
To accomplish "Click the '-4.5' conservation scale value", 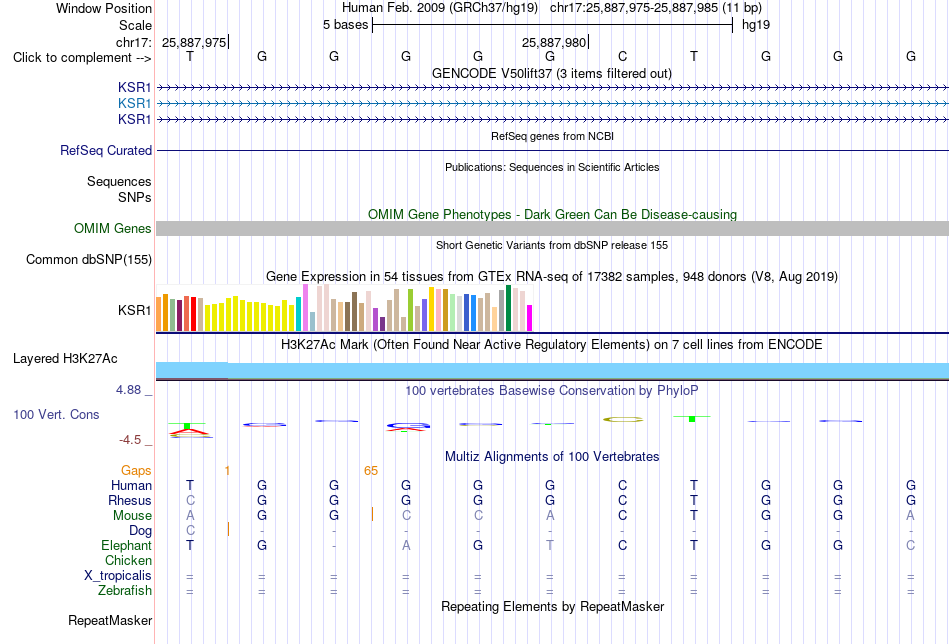I will point(130,440).
